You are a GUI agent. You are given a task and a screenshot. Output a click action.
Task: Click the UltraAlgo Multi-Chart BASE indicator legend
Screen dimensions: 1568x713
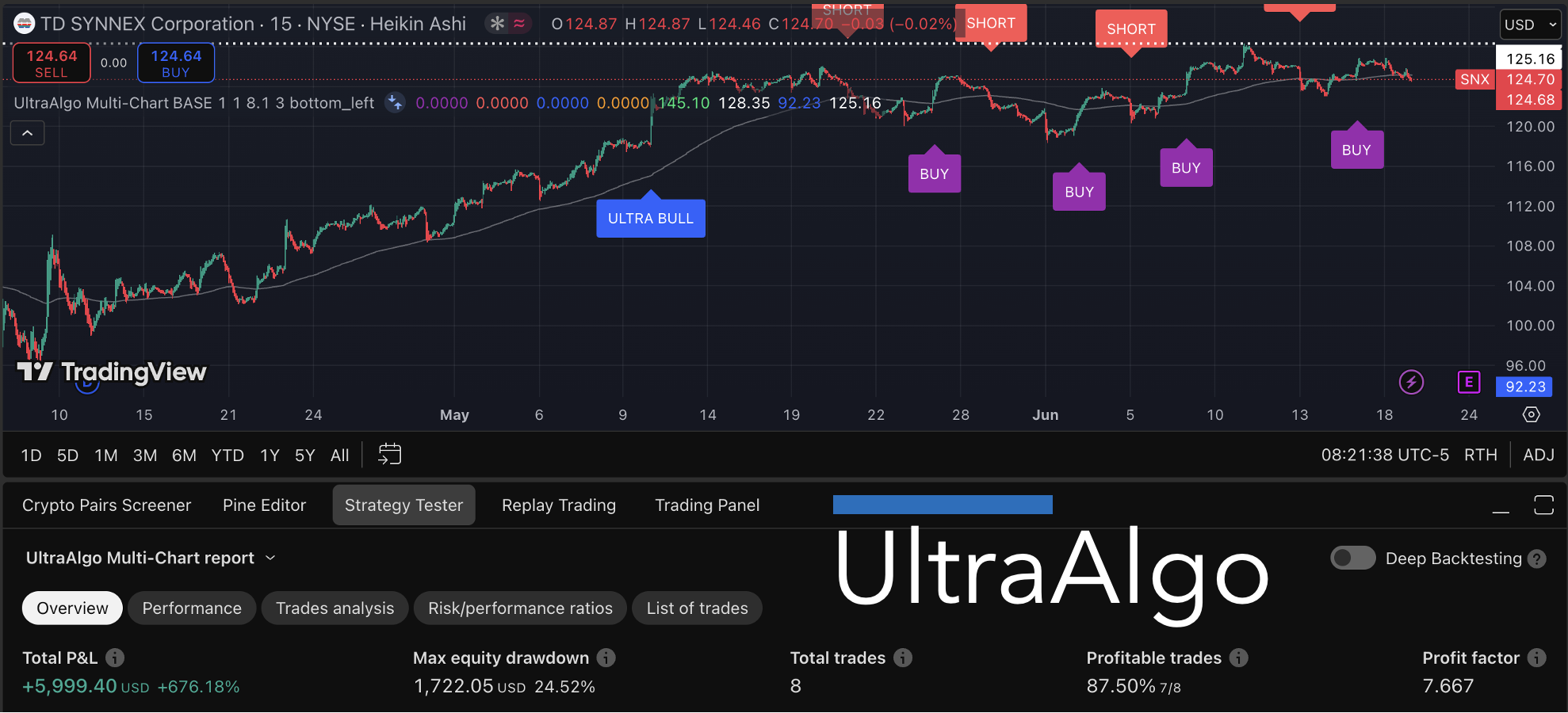pyautogui.click(x=194, y=103)
